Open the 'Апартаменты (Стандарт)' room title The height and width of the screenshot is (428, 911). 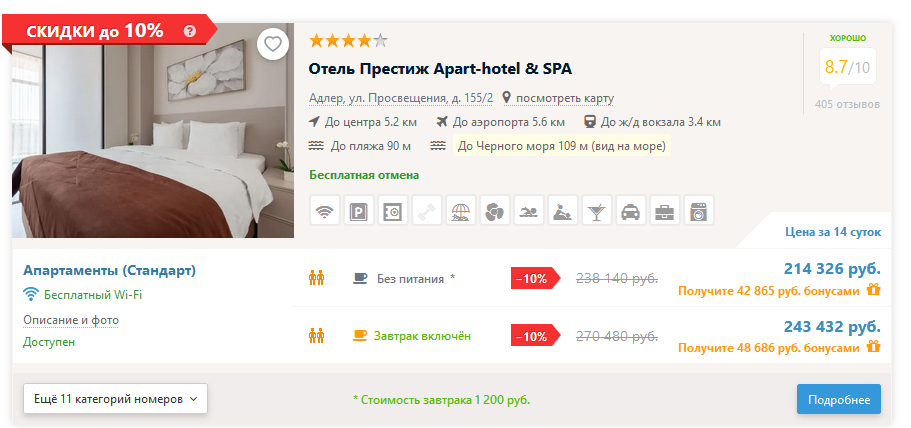pos(109,270)
